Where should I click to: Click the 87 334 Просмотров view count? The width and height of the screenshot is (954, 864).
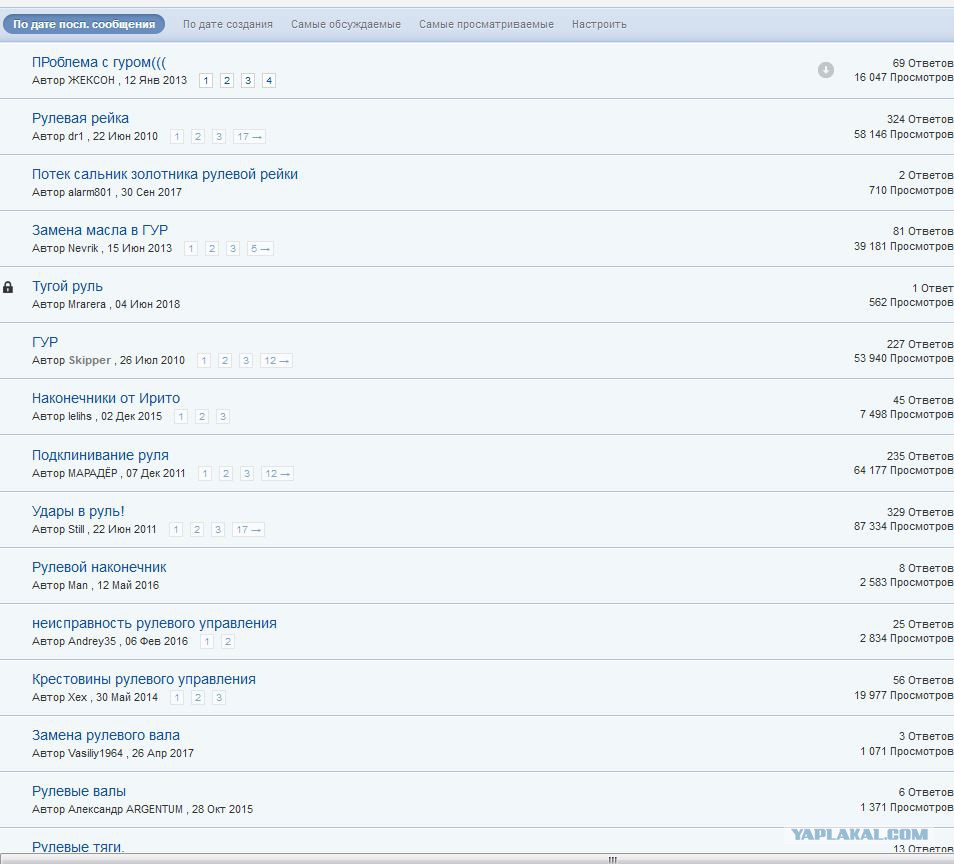[x=904, y=526]
